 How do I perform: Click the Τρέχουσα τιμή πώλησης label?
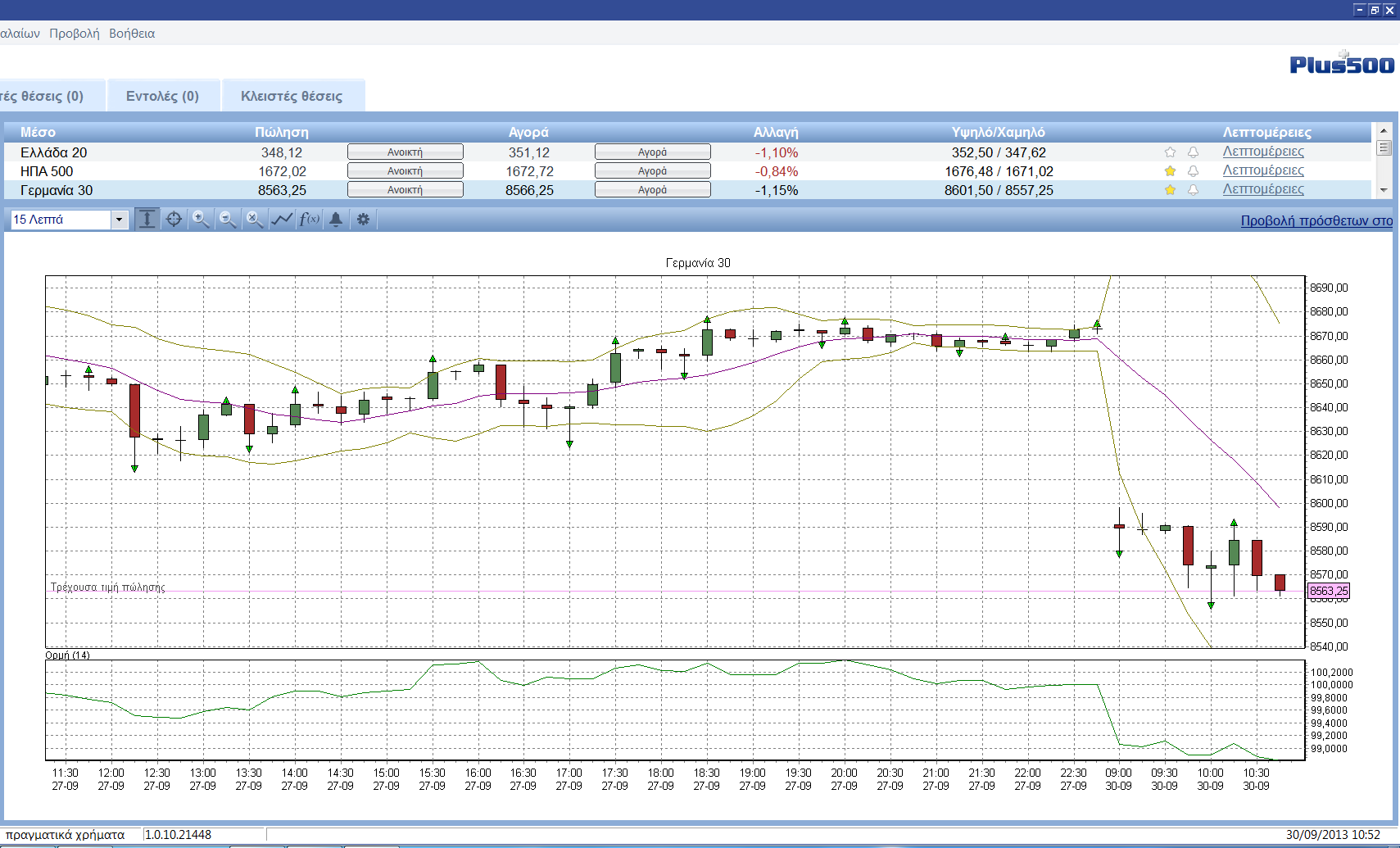click(108, 587)
